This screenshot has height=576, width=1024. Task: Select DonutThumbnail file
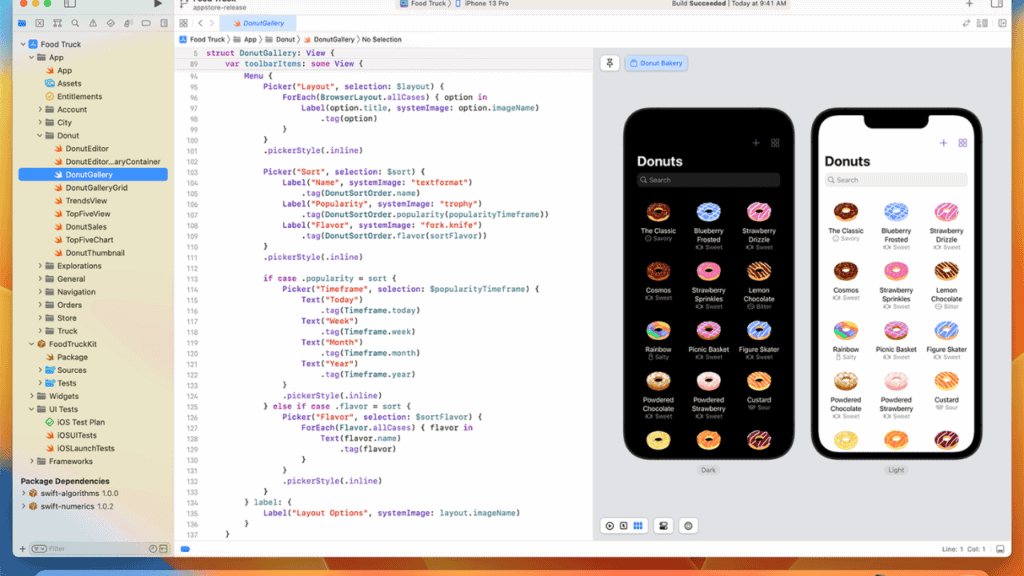[94, 253]
